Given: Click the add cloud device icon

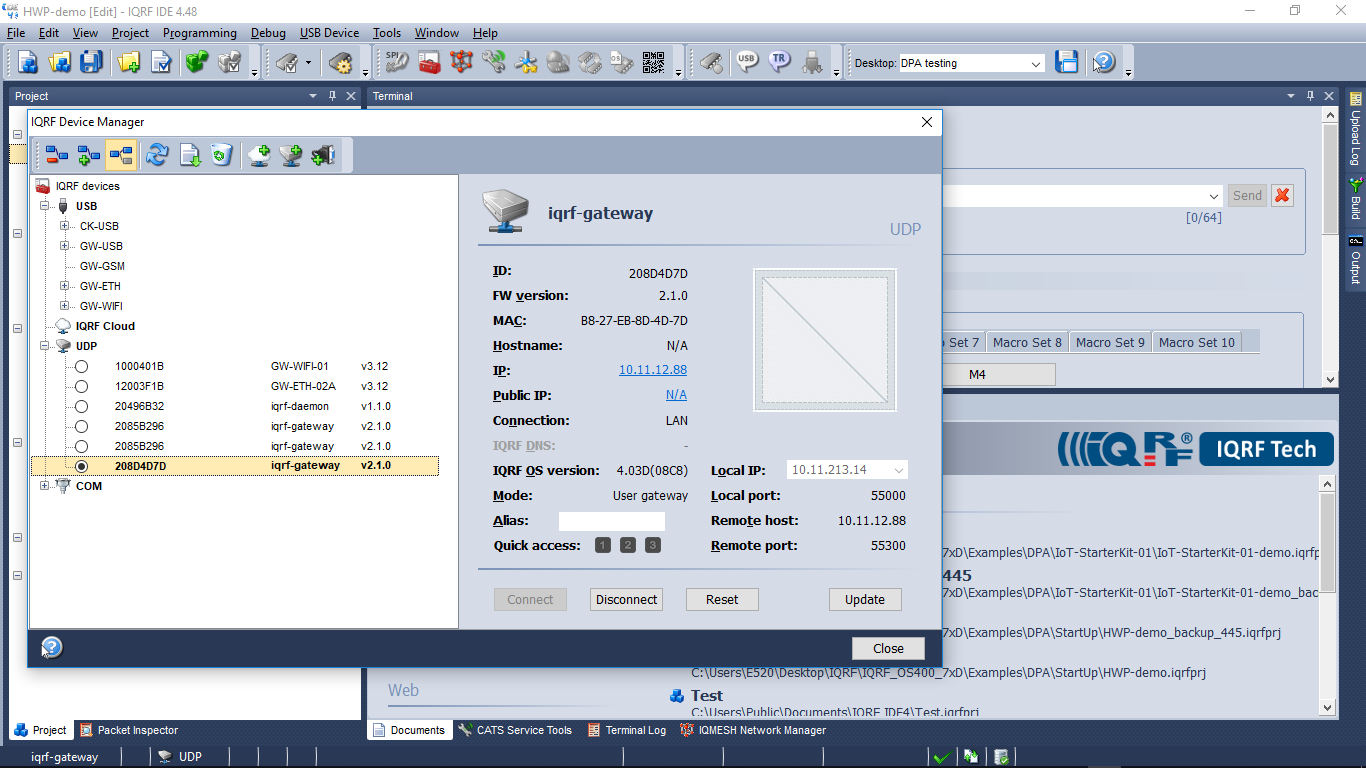Looking at the screenshot, I should pos(260,155).
